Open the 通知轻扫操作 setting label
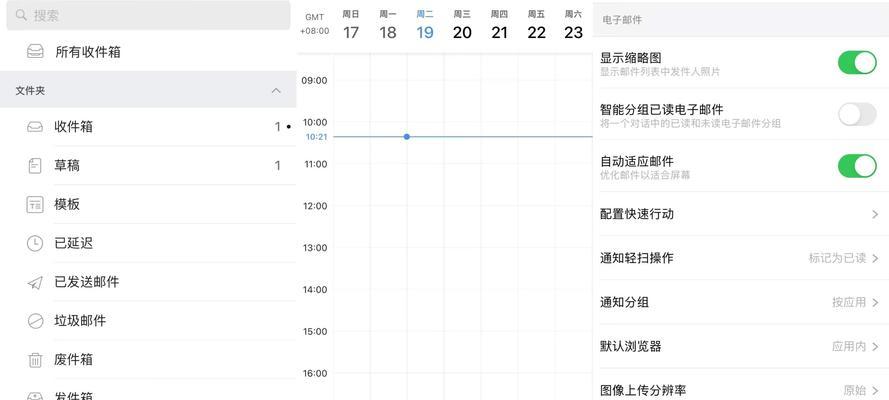889x400 pixels. point(637,258)
